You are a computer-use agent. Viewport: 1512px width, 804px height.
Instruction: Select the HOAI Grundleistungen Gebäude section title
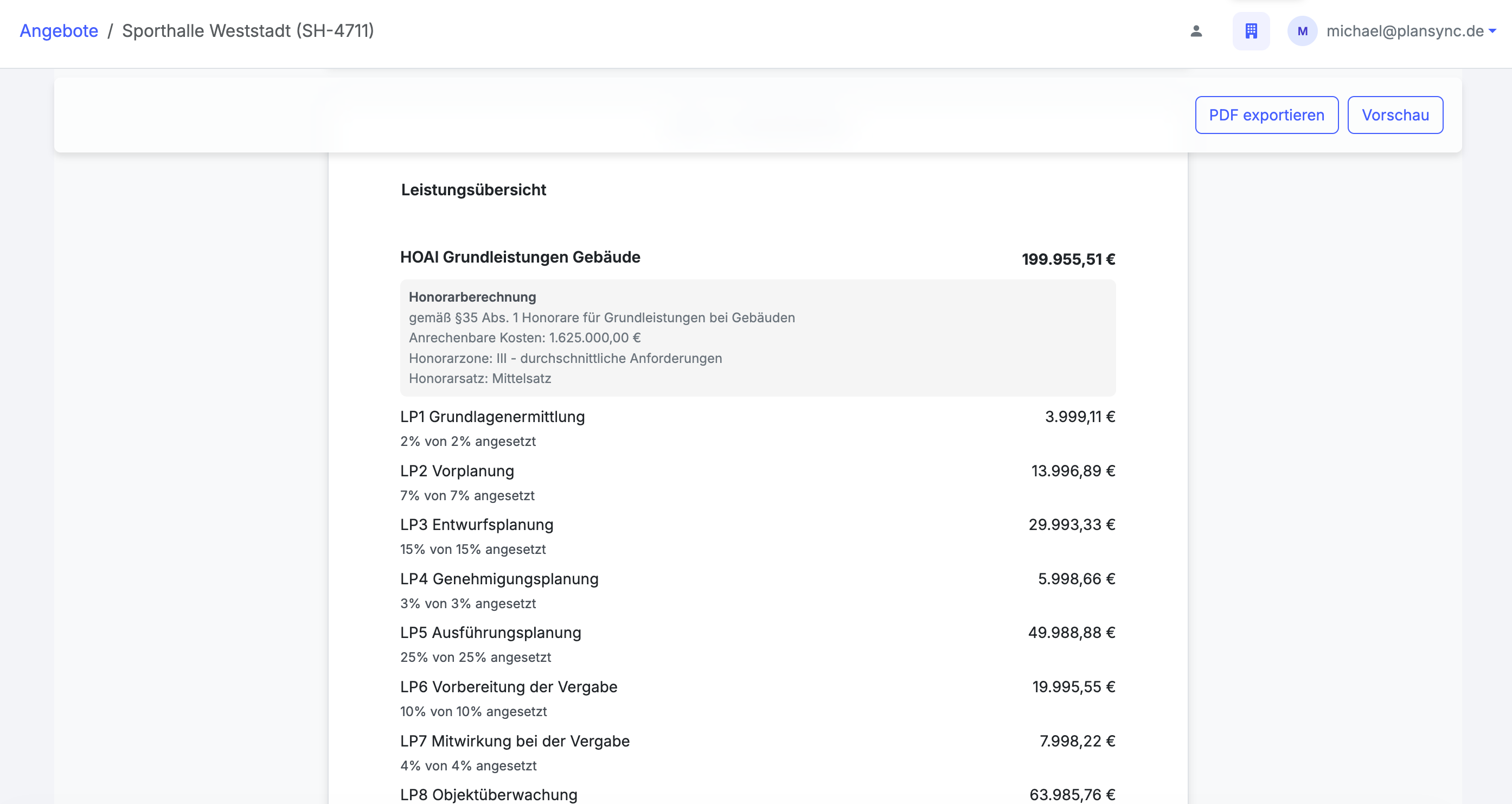pyautogui.click(x=520, y=257)
